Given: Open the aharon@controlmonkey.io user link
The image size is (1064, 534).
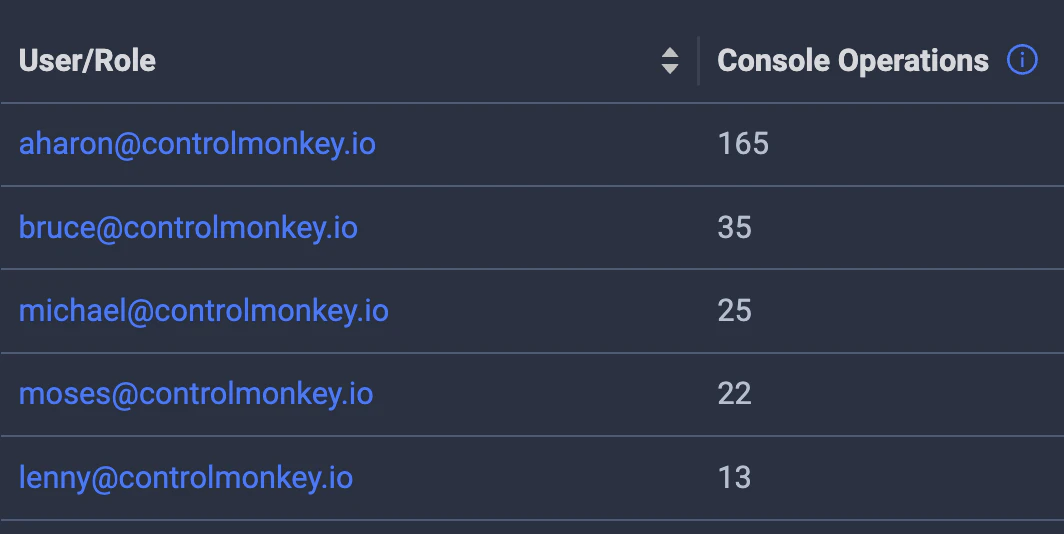Looking at the screenshot, I should [197, 144].
